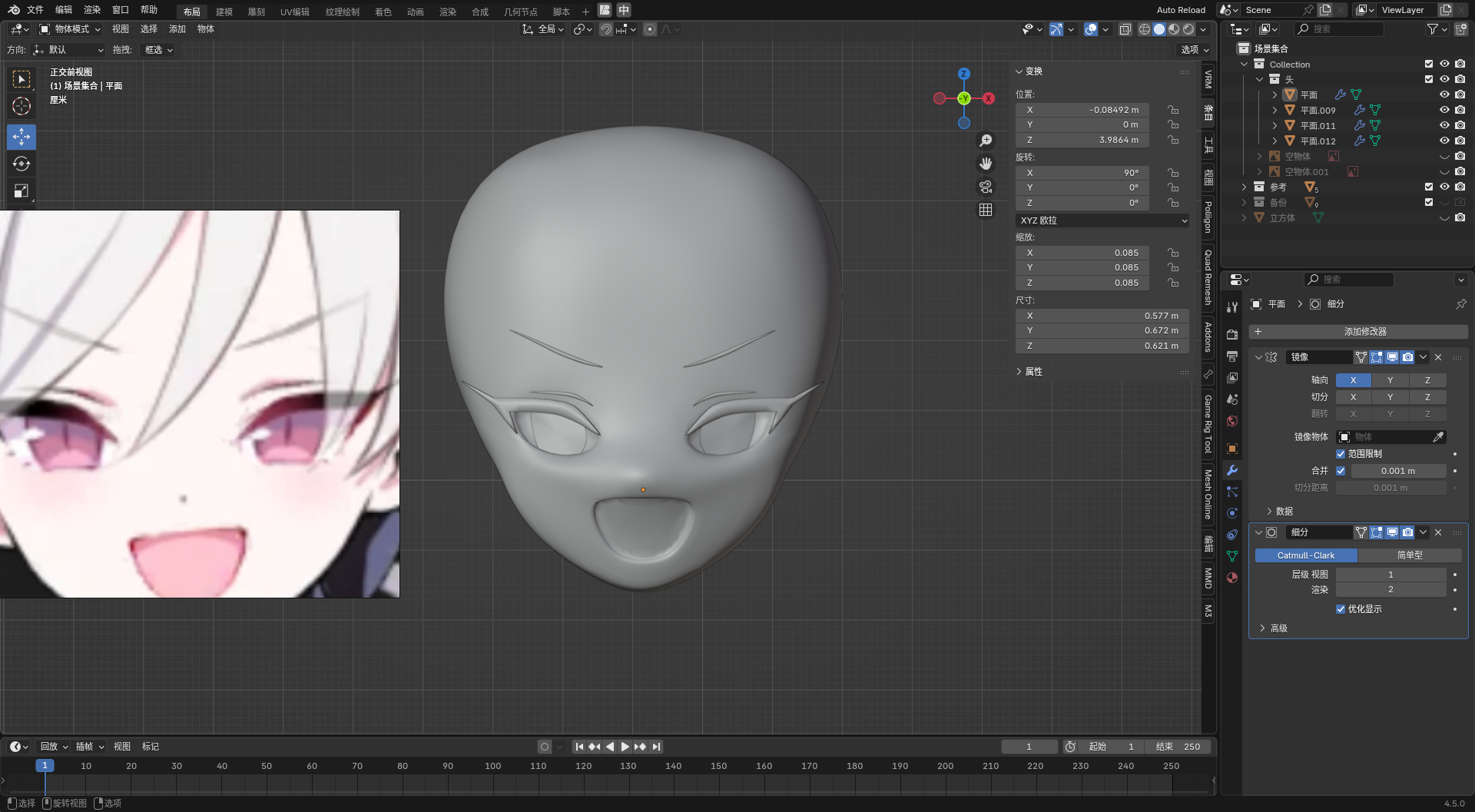Screen dimensions: 1475x812
Task: Click the zoom view magnifier icon
Action: coord(986,141)
